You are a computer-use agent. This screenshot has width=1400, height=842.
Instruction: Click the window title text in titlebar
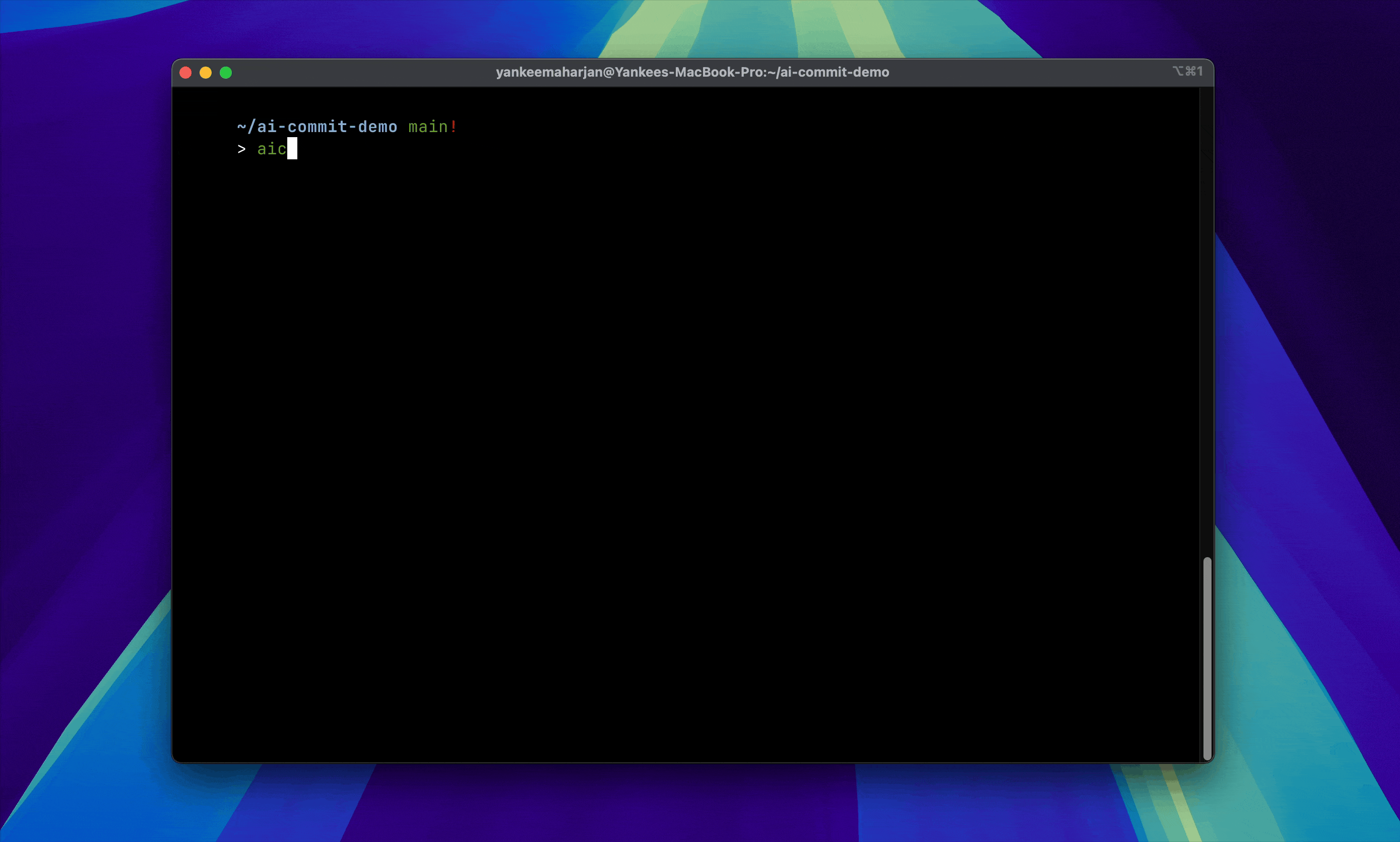(692, 72)
